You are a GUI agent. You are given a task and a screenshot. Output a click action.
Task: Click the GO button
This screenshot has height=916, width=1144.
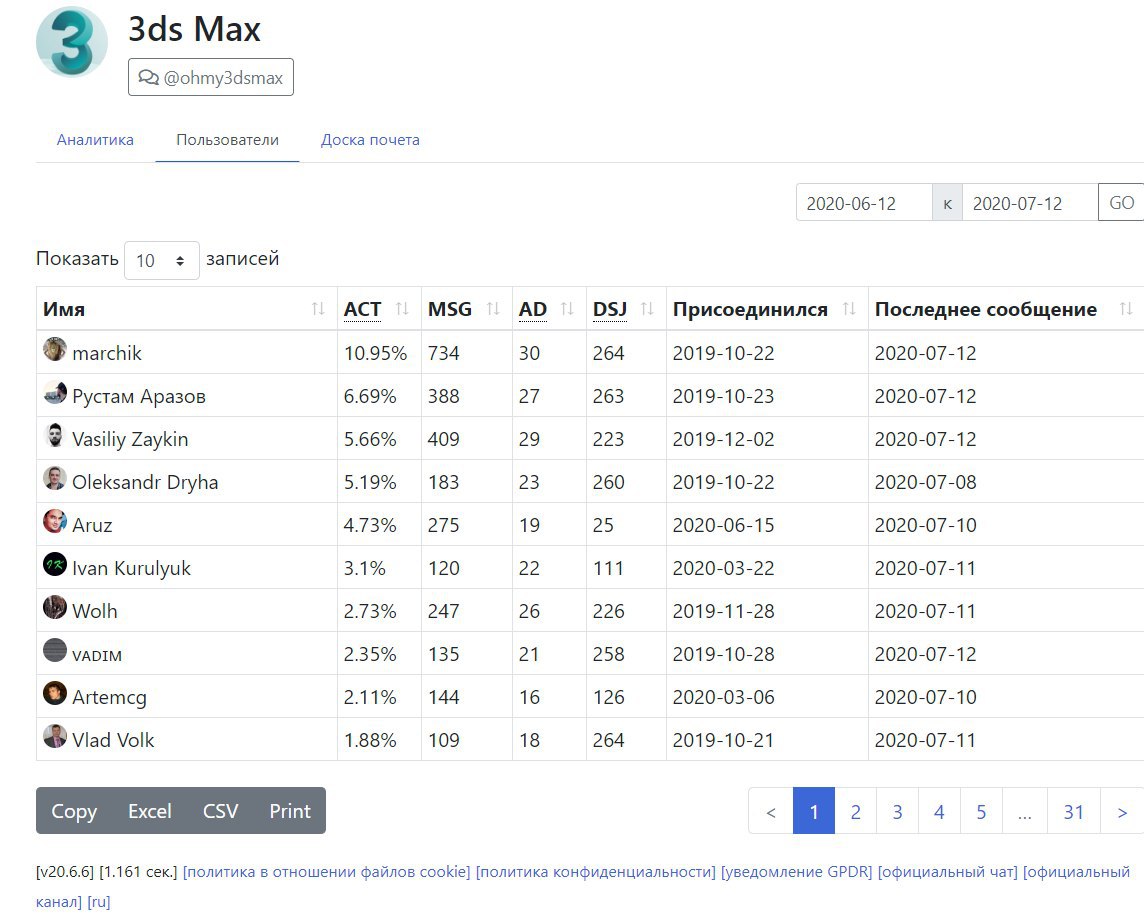(1121, 202)
